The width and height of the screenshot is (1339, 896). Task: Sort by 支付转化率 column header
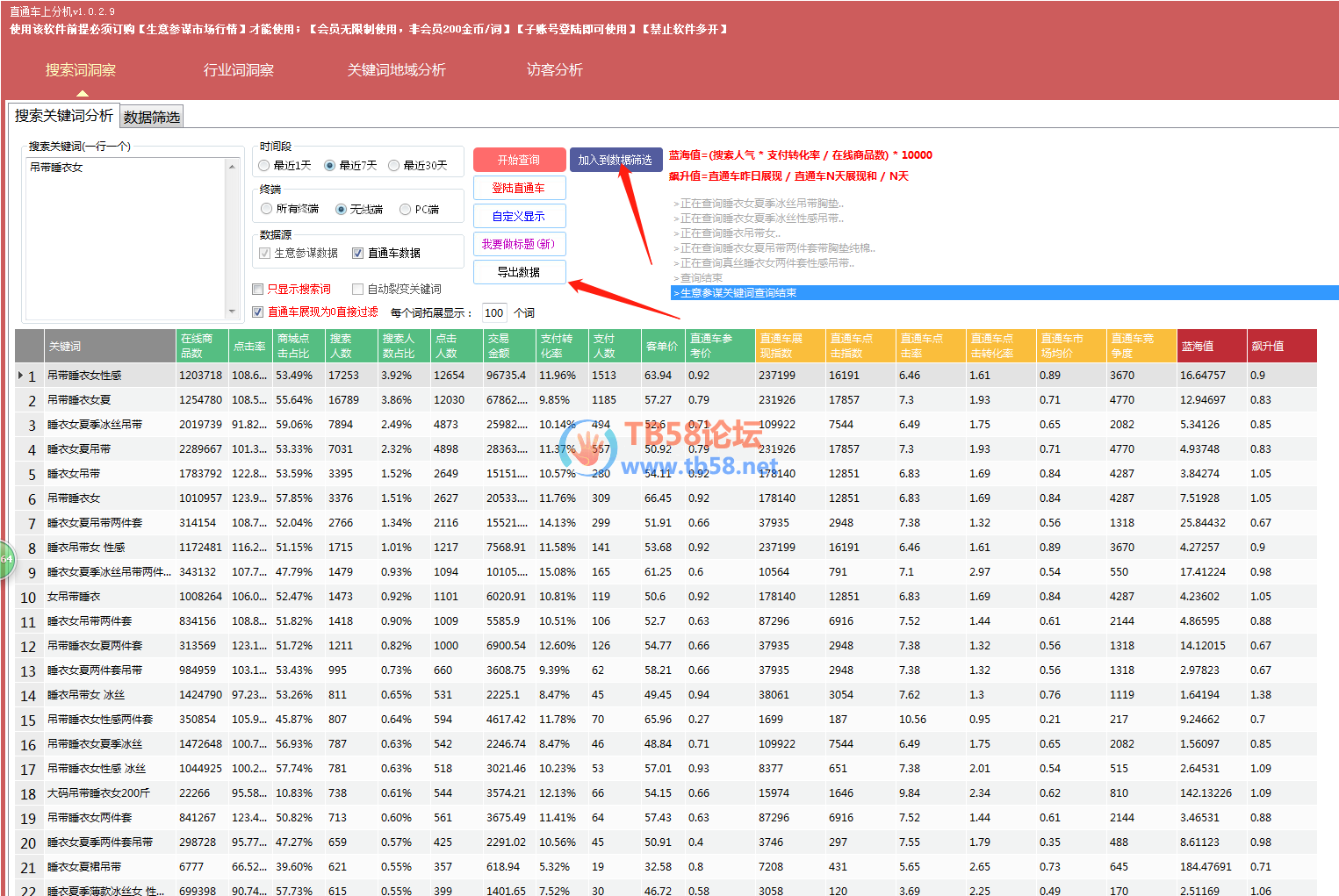pos(562,346)
